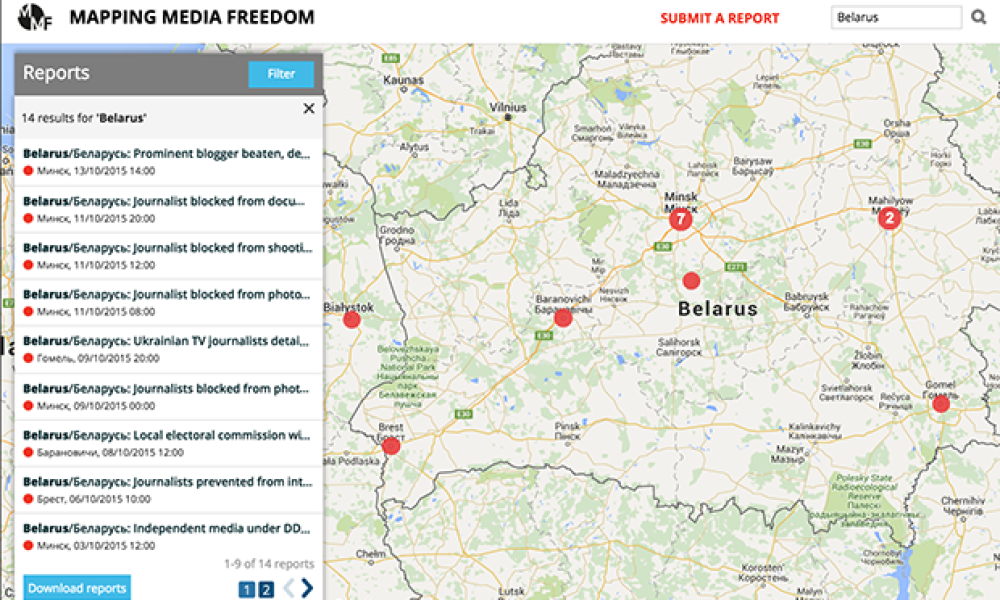Click the Minsk cluster marker showing 7
The height and width of the screenshot is (600, 1000).
(x=680, y=219)
